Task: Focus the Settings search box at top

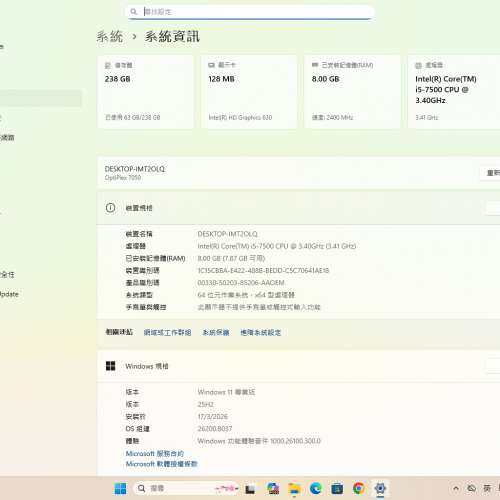Action: click(251, 12)
